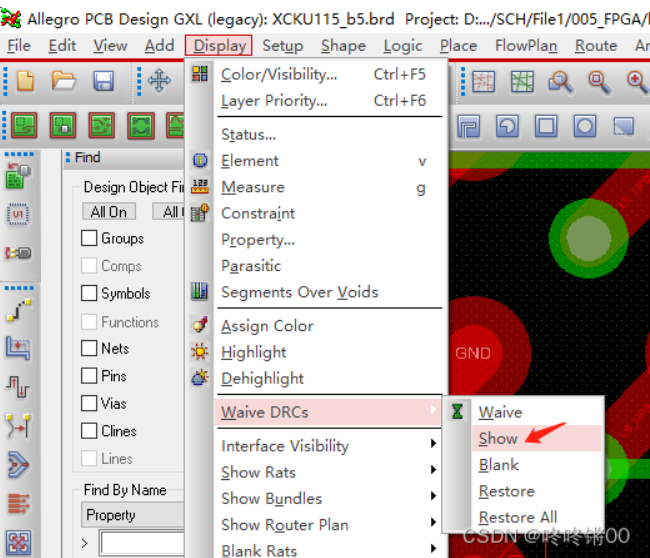Click the add connect route sidebar icon
Image resolution: width=650 pixels, height=558 pixels.
[x=19, y=310]
